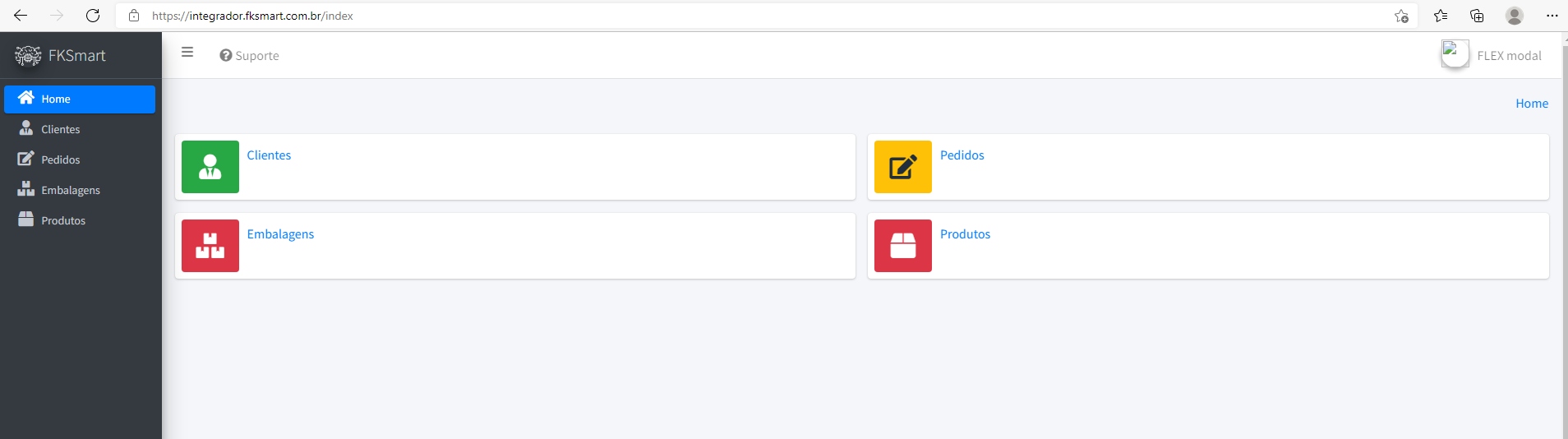Open the FLEX modal user menu
This screenshot has width=1568, height=439.
[1508, 56]
